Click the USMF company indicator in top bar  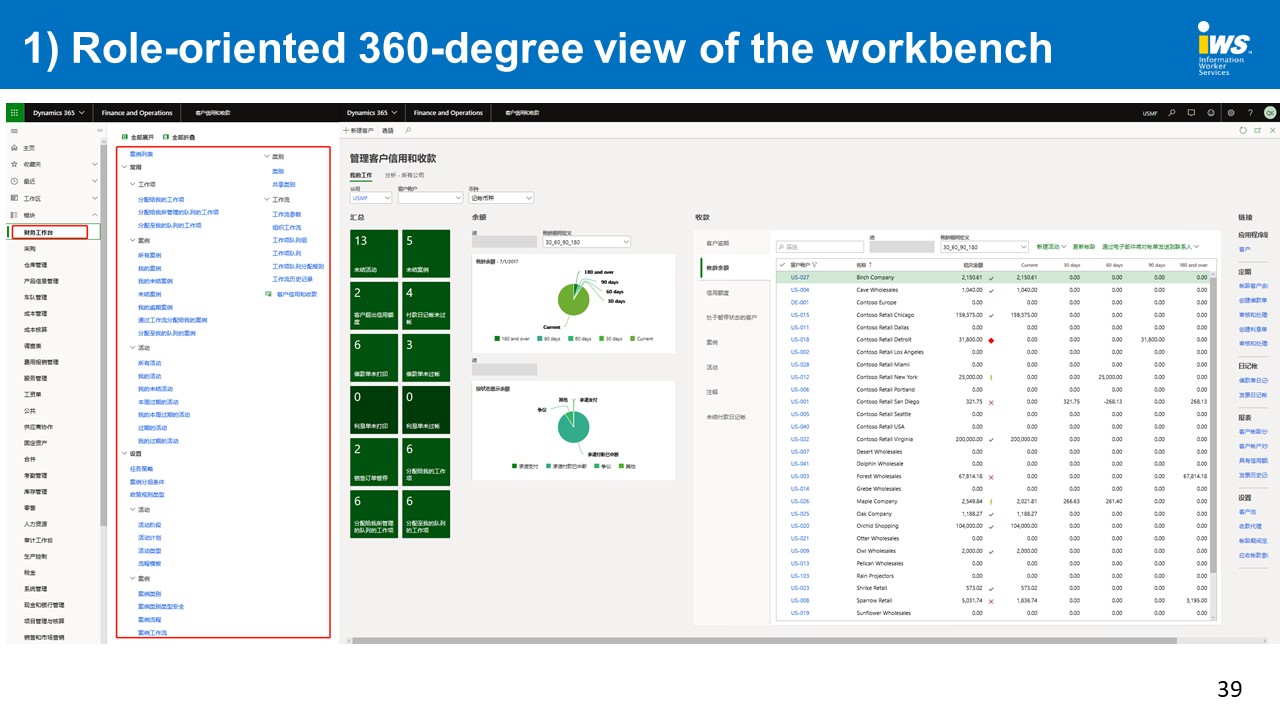click(1150, 113)
